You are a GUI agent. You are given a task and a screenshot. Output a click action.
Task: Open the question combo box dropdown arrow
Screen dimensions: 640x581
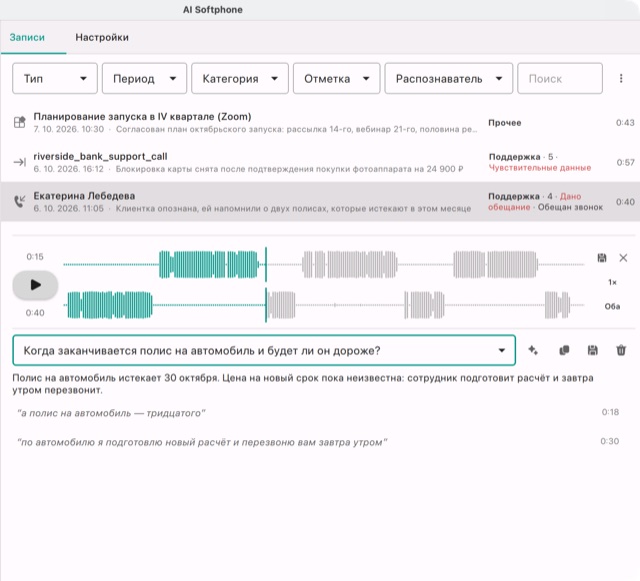point(502,350)
